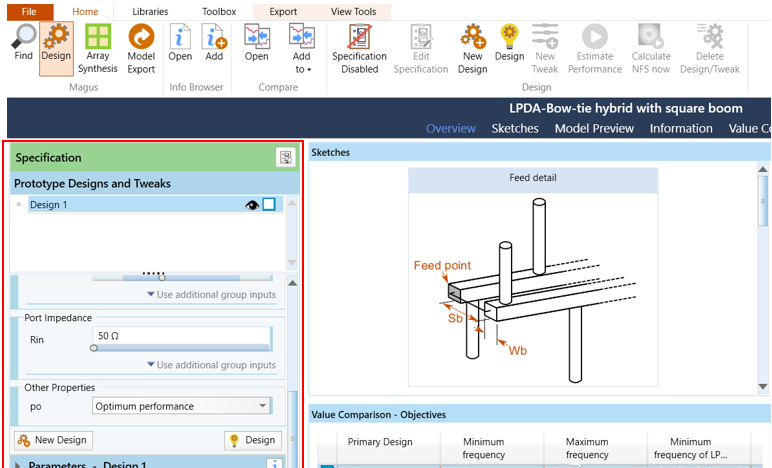Tick the Design 1 checkbox

pyautogui.click(x=269, y=204)
